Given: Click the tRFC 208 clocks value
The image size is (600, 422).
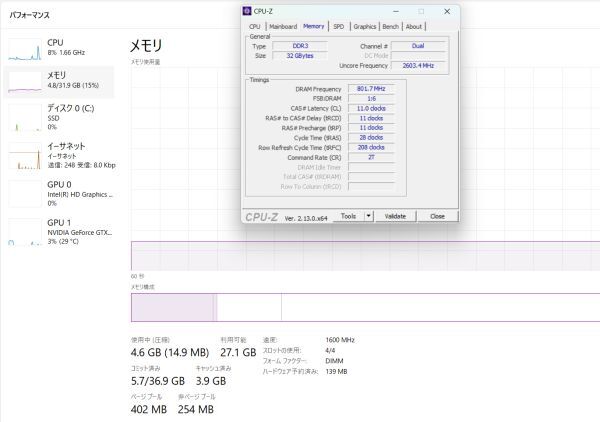Looking at the screenshot, I should tap(371, 147).
